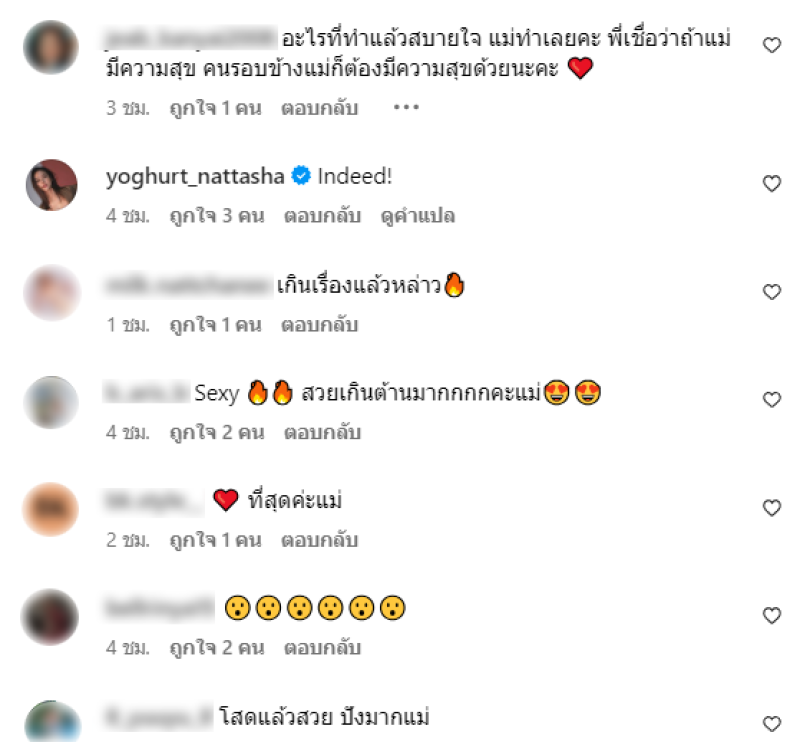This screenshot has height=742, width=800.
Task: Open the blurred avatar of the first commenter
Action: pos(51,47)
